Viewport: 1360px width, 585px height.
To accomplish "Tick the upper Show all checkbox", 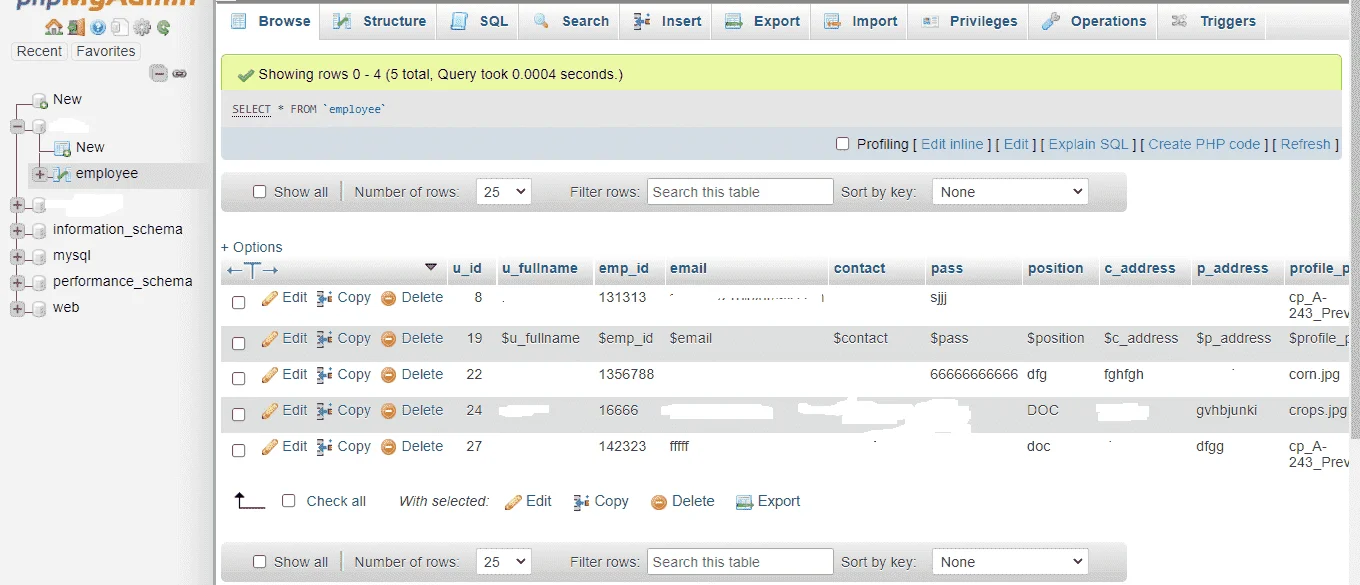I will (x=260, y=192).
